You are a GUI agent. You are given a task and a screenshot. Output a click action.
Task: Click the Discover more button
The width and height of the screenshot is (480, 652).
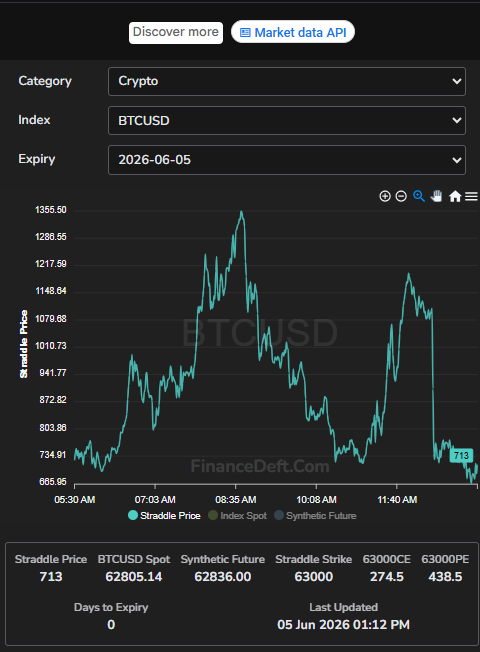click(x=176, y=32)
